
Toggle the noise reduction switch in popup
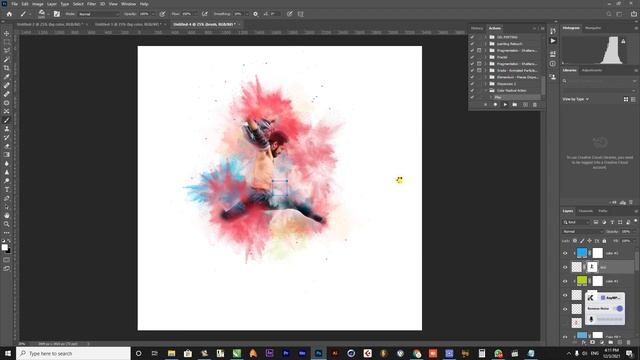tap(619, 309)
